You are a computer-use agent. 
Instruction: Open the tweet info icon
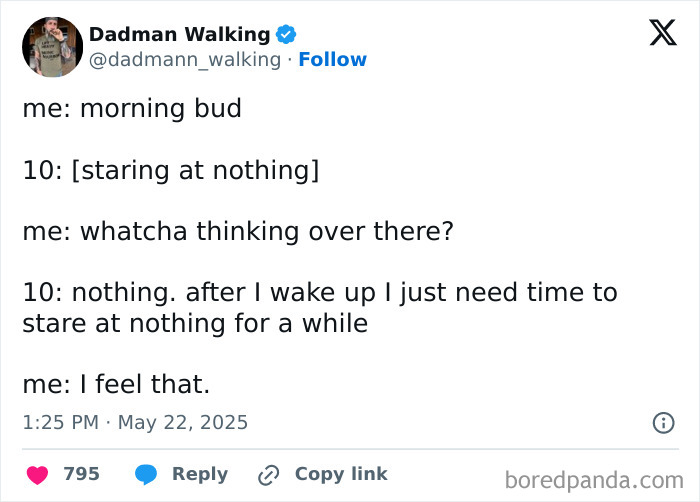(663, 423)
